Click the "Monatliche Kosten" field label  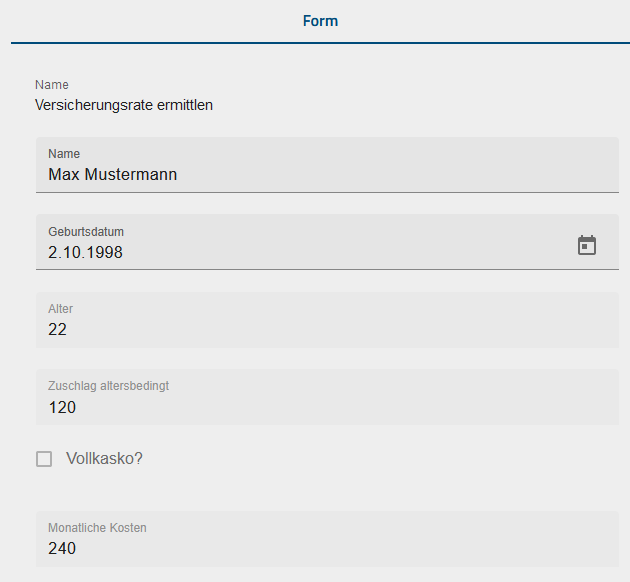[x=97, y=527]
